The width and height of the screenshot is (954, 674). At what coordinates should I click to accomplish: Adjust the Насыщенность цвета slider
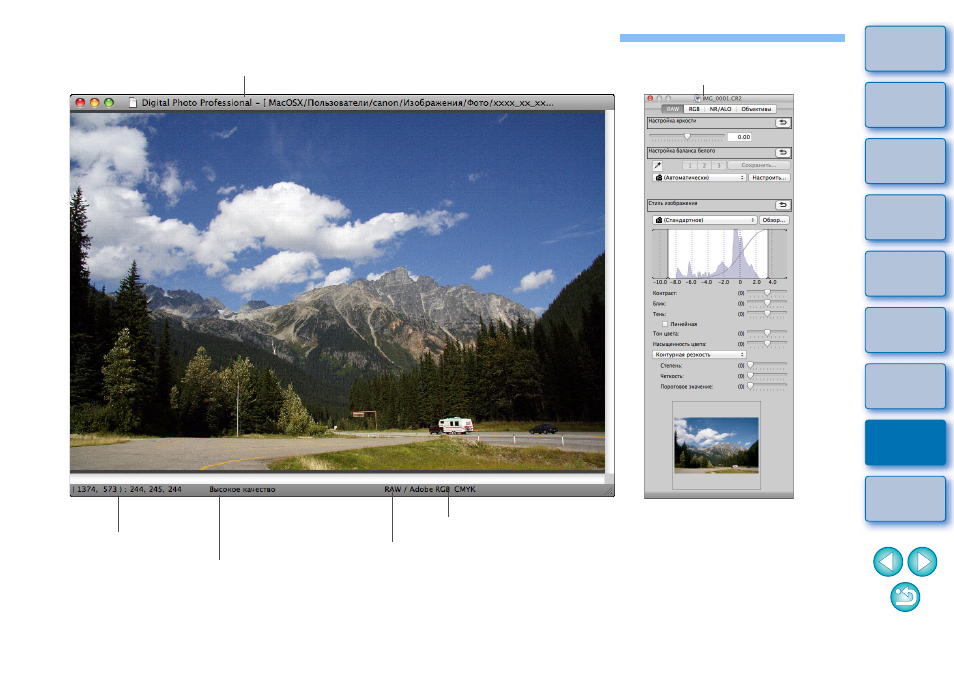pos(767,344)
